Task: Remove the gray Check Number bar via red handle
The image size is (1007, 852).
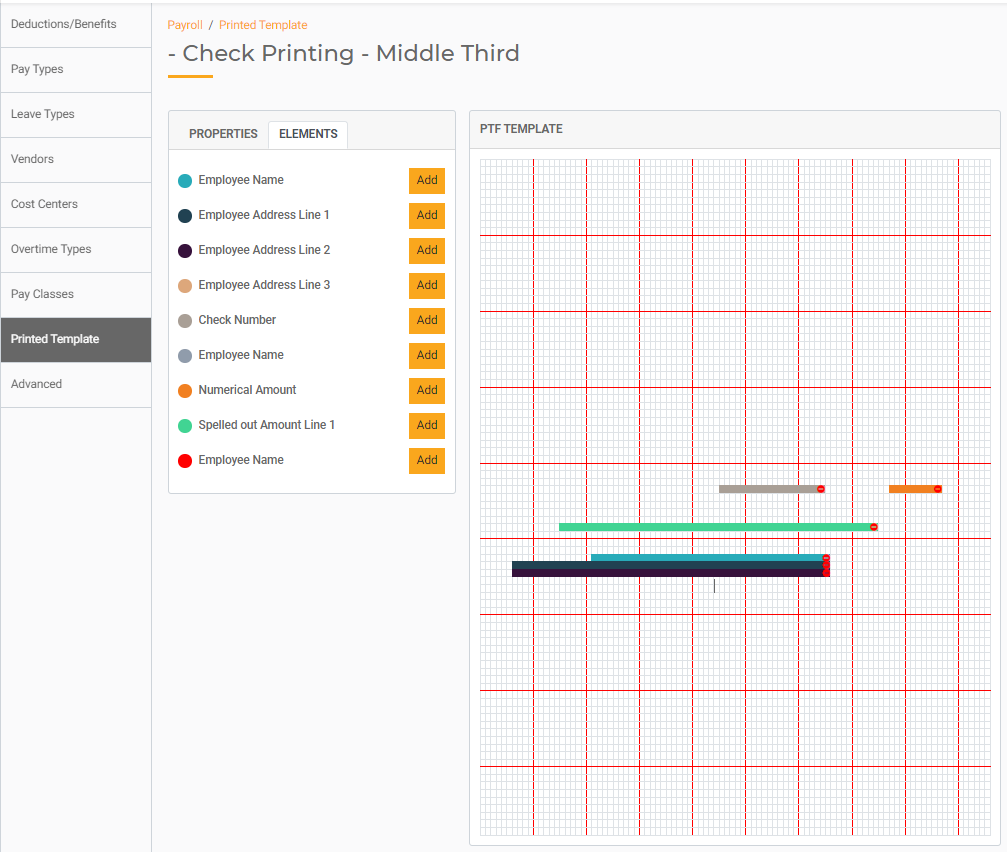Action: pos(821,489)
